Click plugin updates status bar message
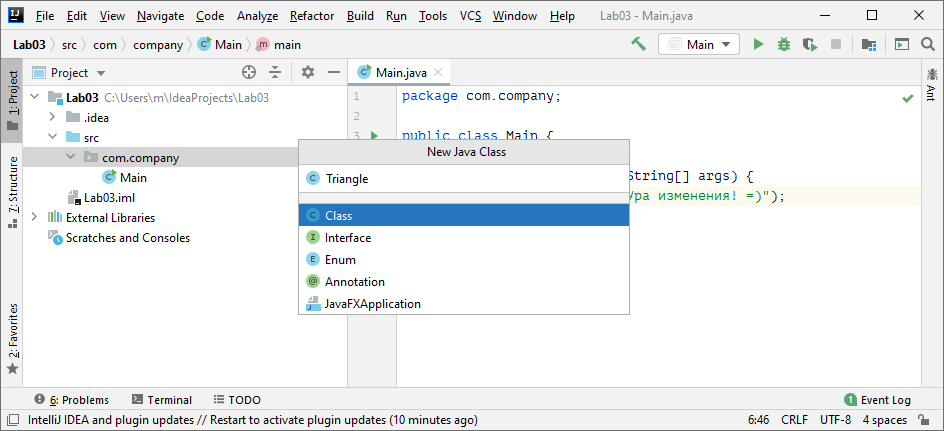Image resolution: width=944 pixels, height=431 pixels. 253,420
